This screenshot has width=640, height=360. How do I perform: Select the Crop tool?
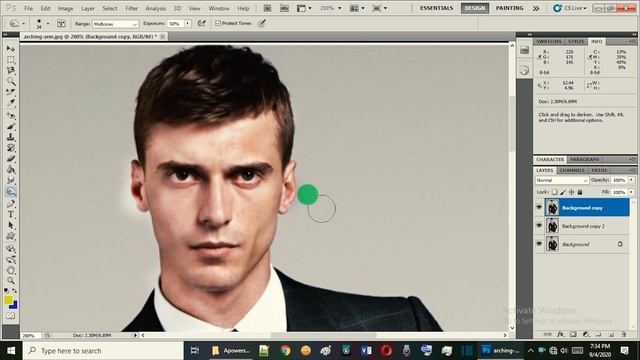click(11, 93)
